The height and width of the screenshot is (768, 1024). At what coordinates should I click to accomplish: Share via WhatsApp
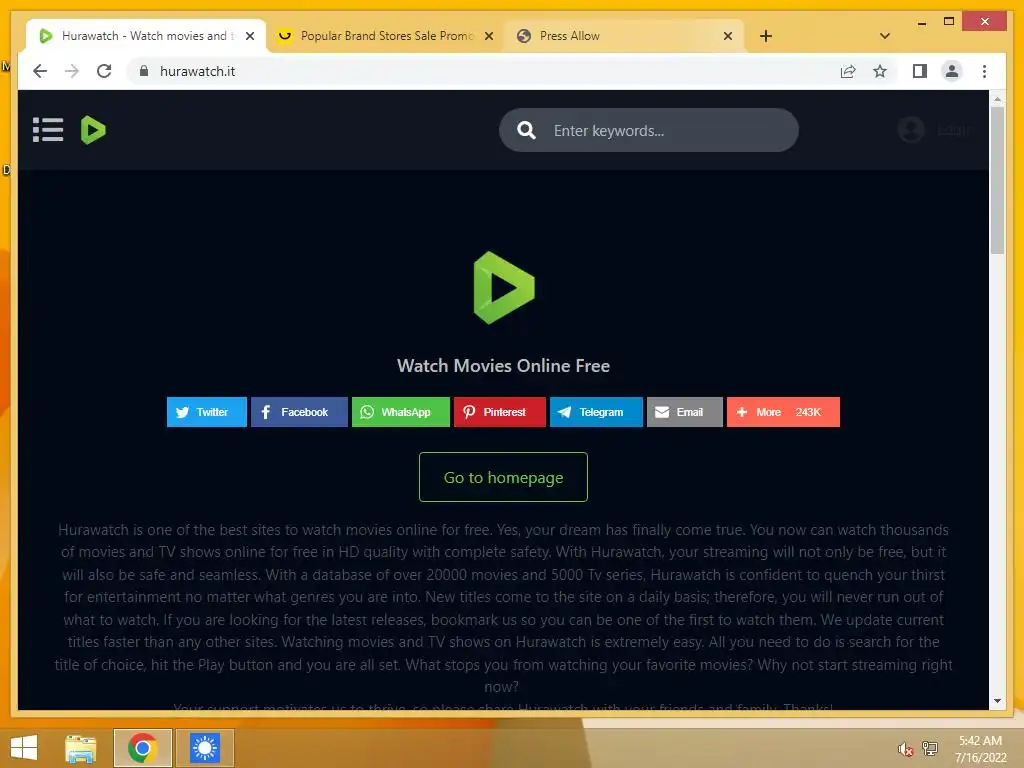pos(400,412)
